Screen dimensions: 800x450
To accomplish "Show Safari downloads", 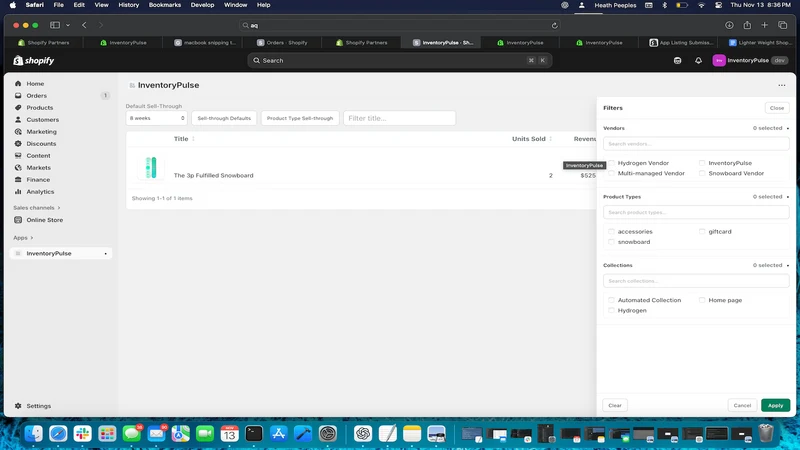I will click(x=729, y=25).
